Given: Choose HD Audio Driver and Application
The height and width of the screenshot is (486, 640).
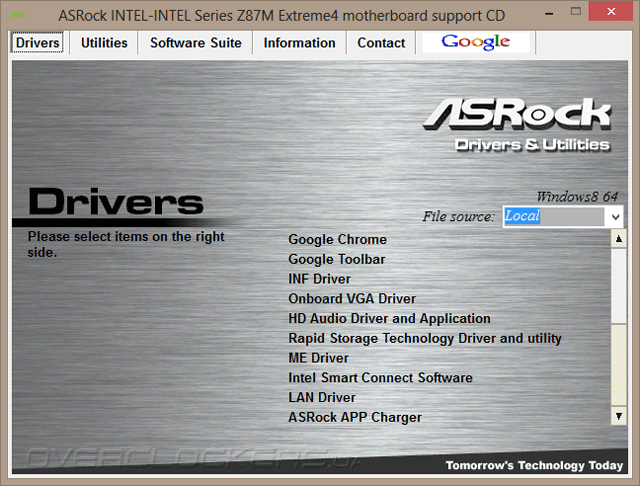Looking at the screenshot, I should click(389, 319).
